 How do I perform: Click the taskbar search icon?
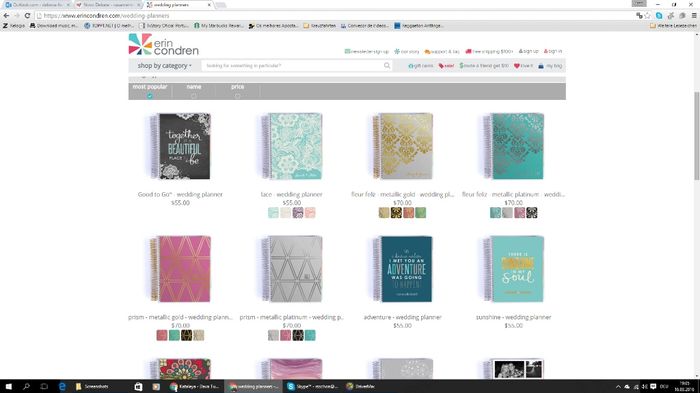[26, 386]
